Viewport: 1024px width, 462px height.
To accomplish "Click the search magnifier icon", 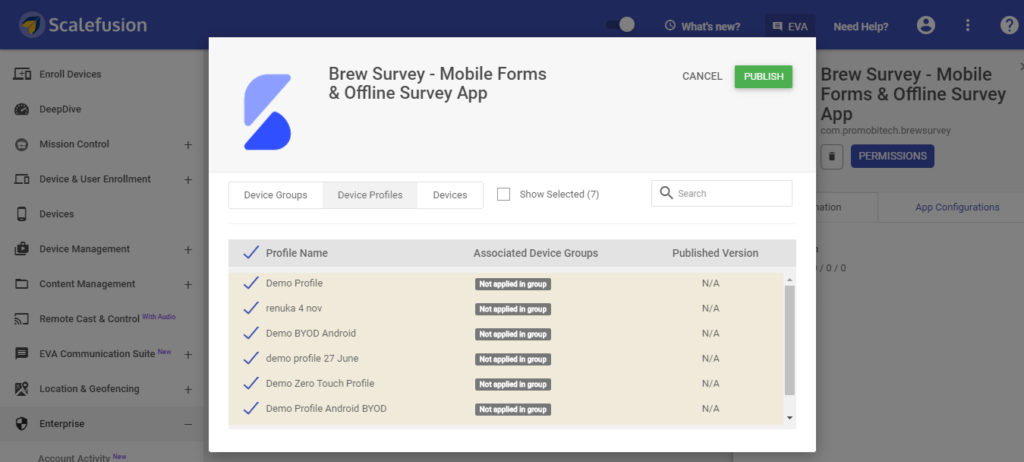I will 666,193.
